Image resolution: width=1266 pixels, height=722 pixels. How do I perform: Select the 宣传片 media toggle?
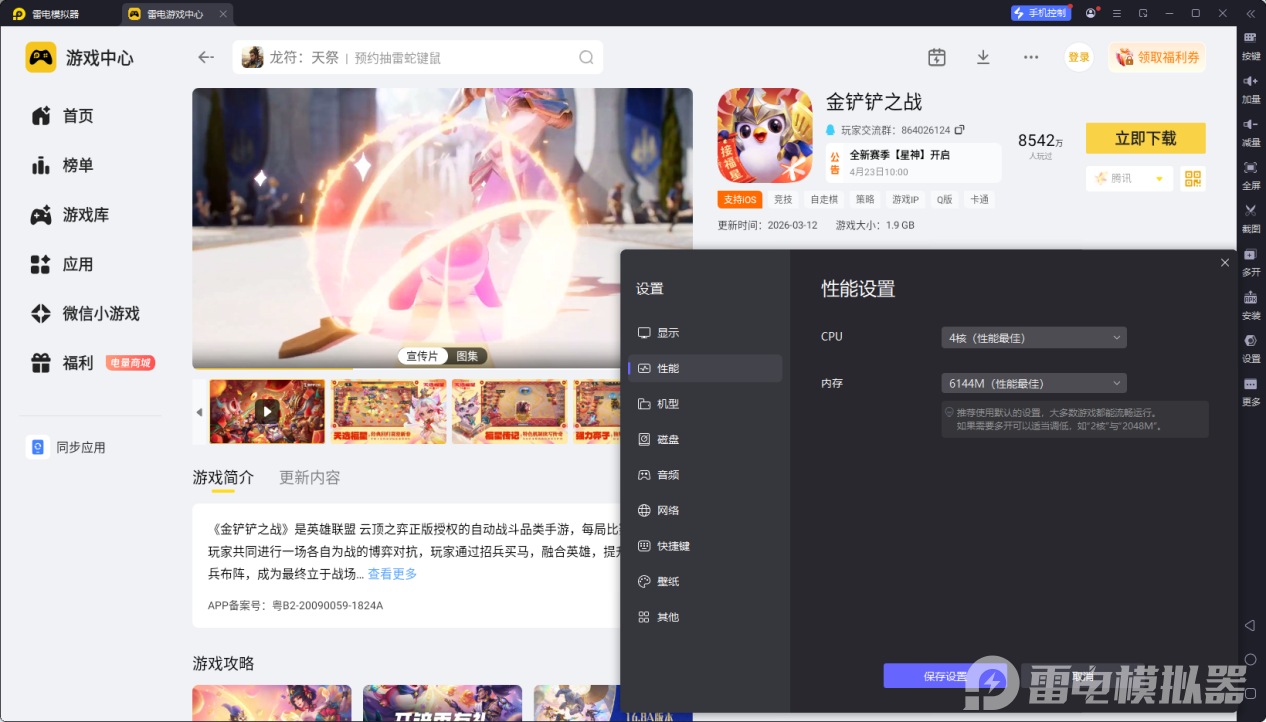click(x=422, y=356)
